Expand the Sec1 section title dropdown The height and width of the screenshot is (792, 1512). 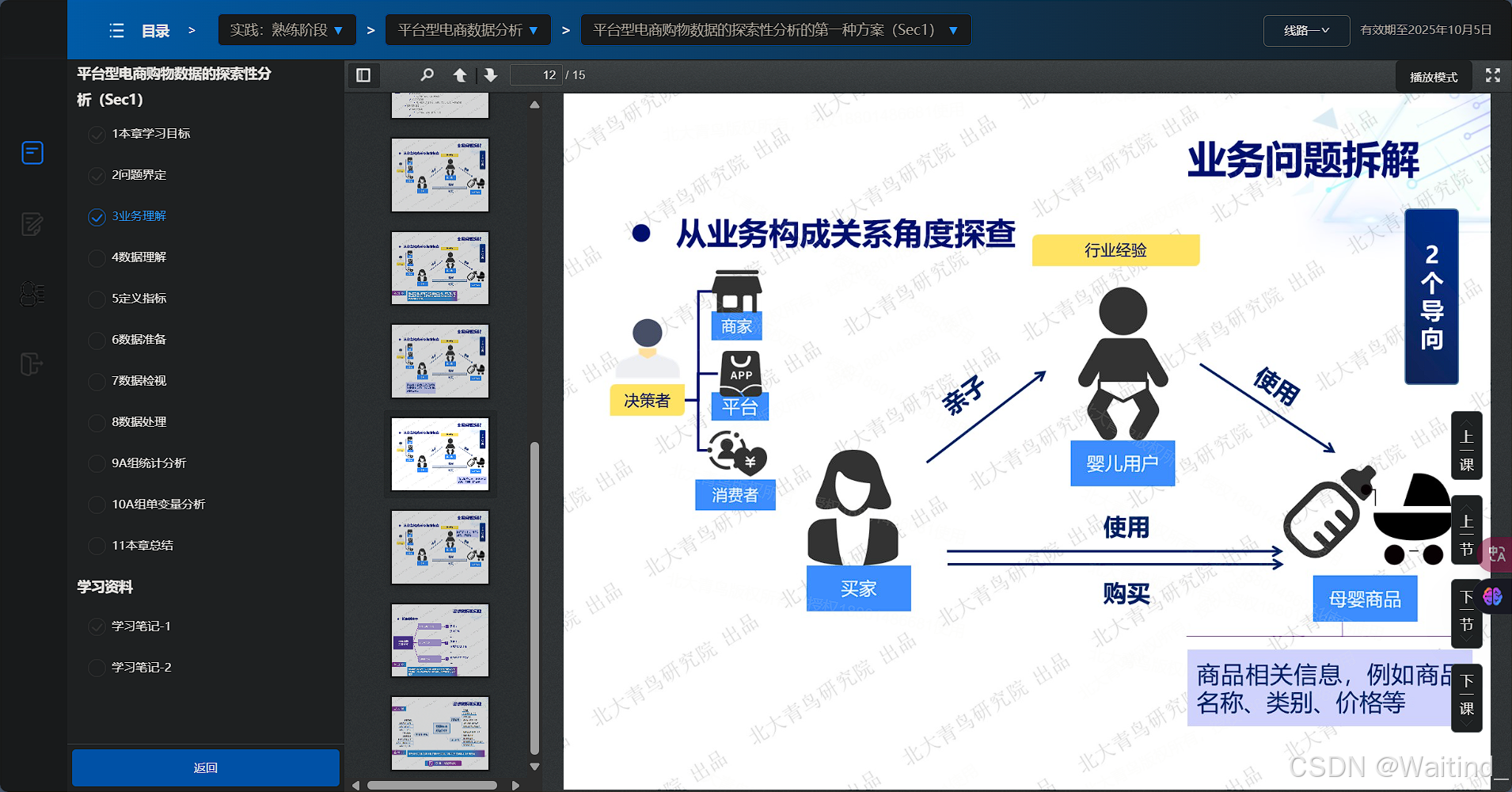pos(776,30)
